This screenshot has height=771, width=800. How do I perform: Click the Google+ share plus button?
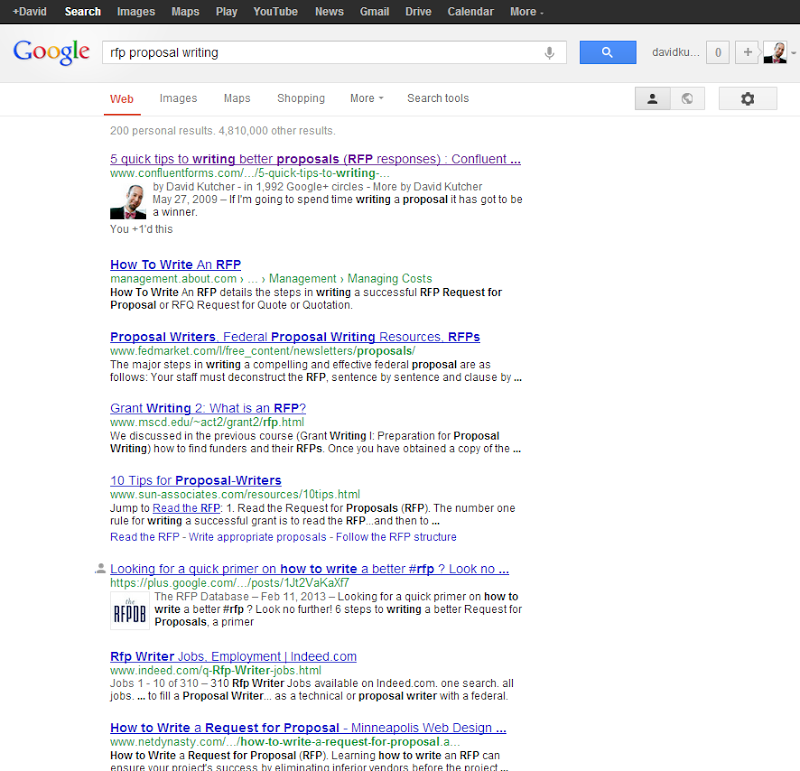click(x=747, y=52)
